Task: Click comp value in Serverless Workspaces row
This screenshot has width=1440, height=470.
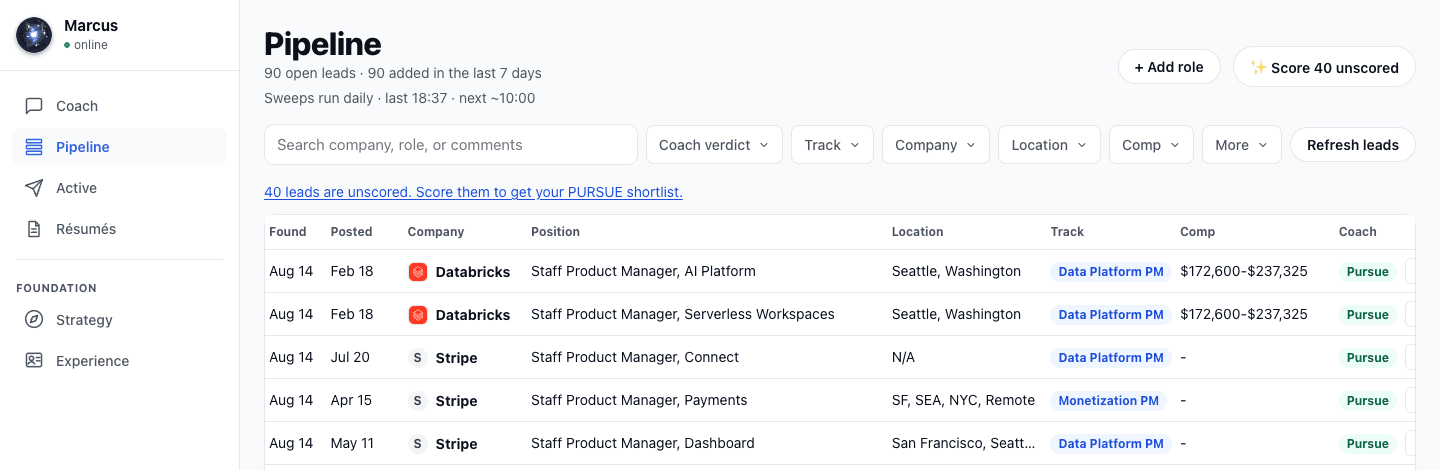Action: click(1244, 314)
